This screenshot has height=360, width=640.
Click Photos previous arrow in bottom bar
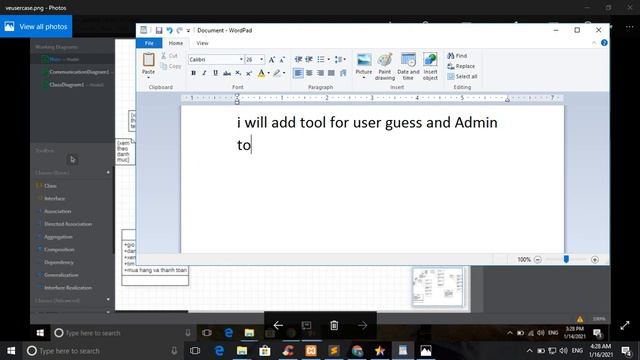(x=278, y=325)
